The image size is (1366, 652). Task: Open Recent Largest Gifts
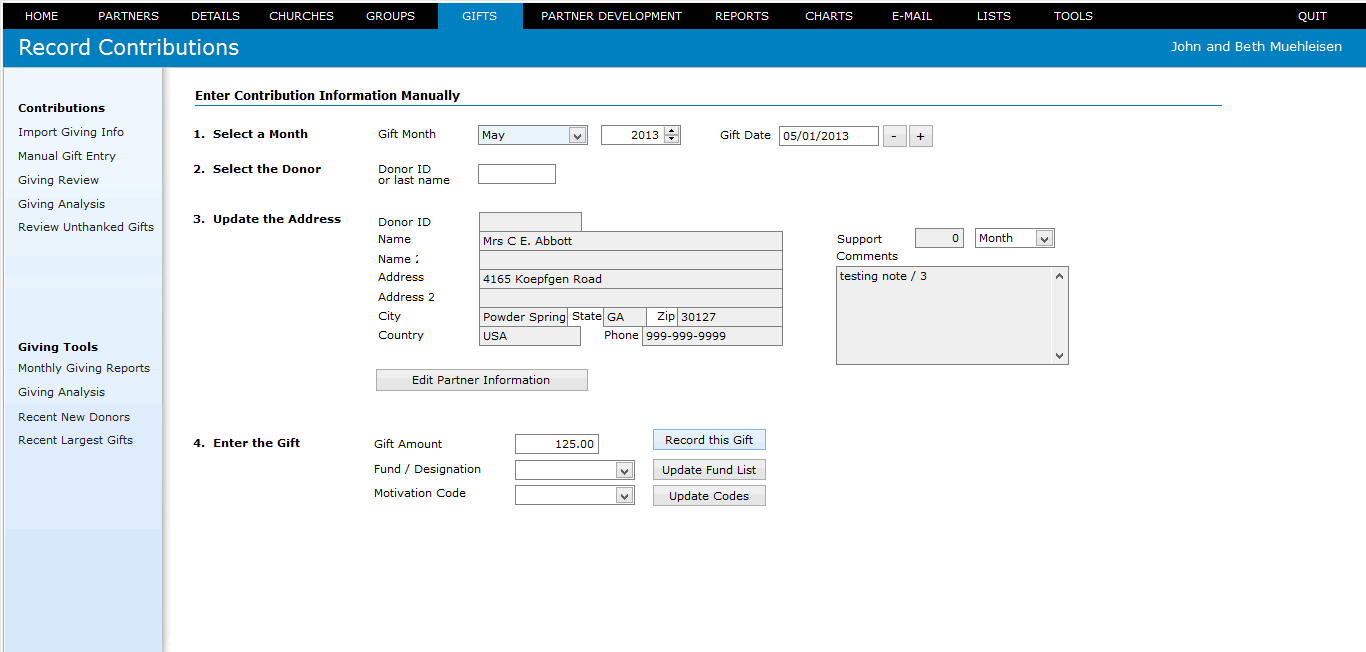[x=75, y=440]
